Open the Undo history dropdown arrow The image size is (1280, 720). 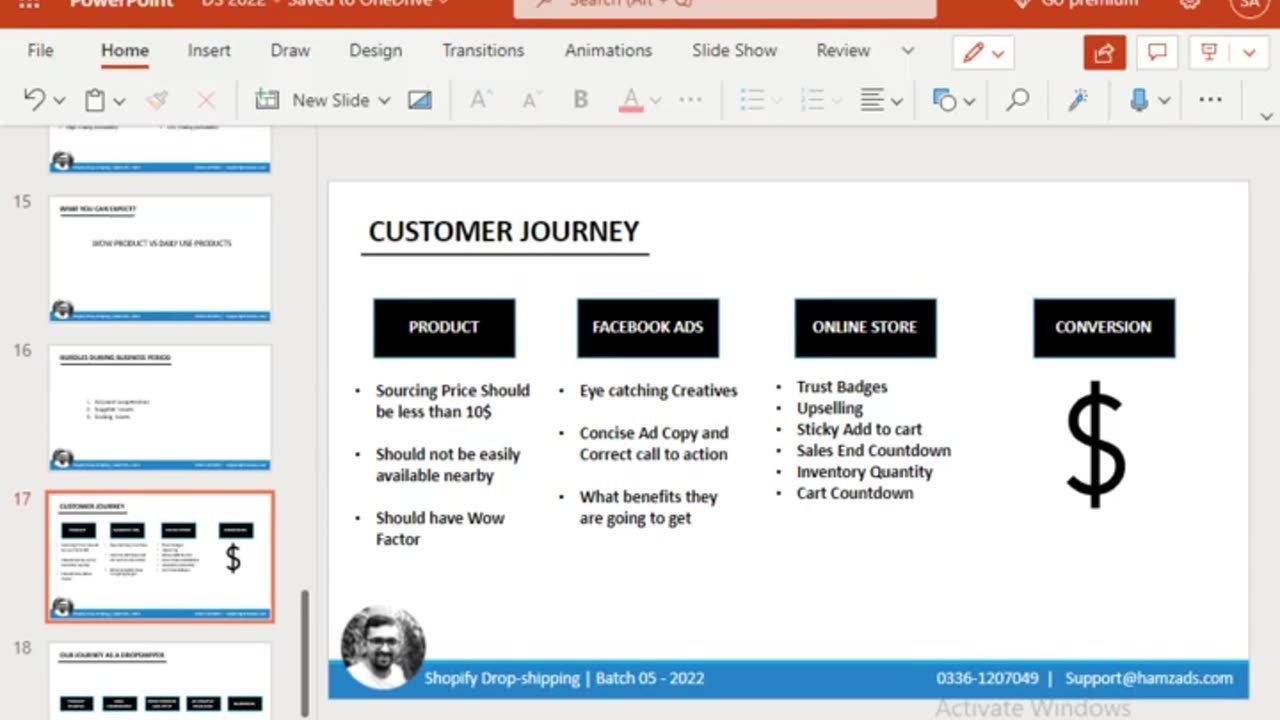pos(59,101)
